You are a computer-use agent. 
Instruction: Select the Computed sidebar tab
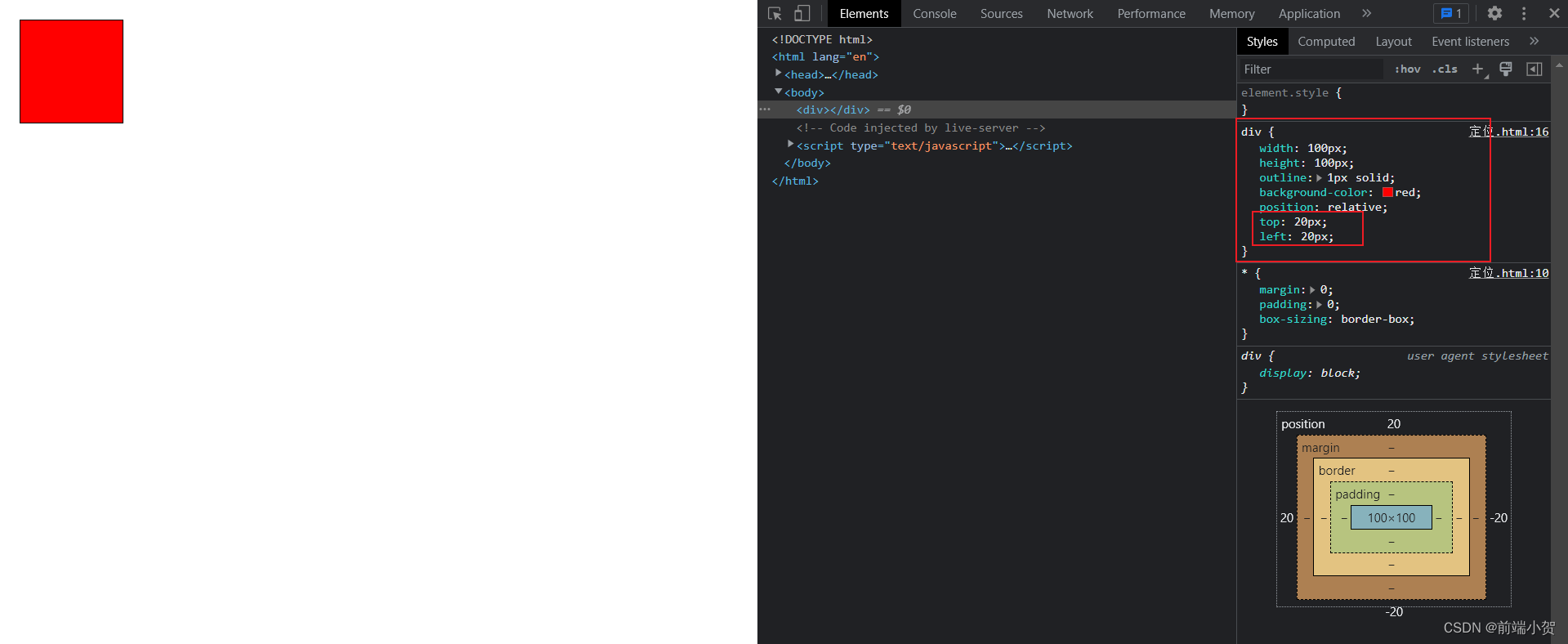click(1326, 42)
